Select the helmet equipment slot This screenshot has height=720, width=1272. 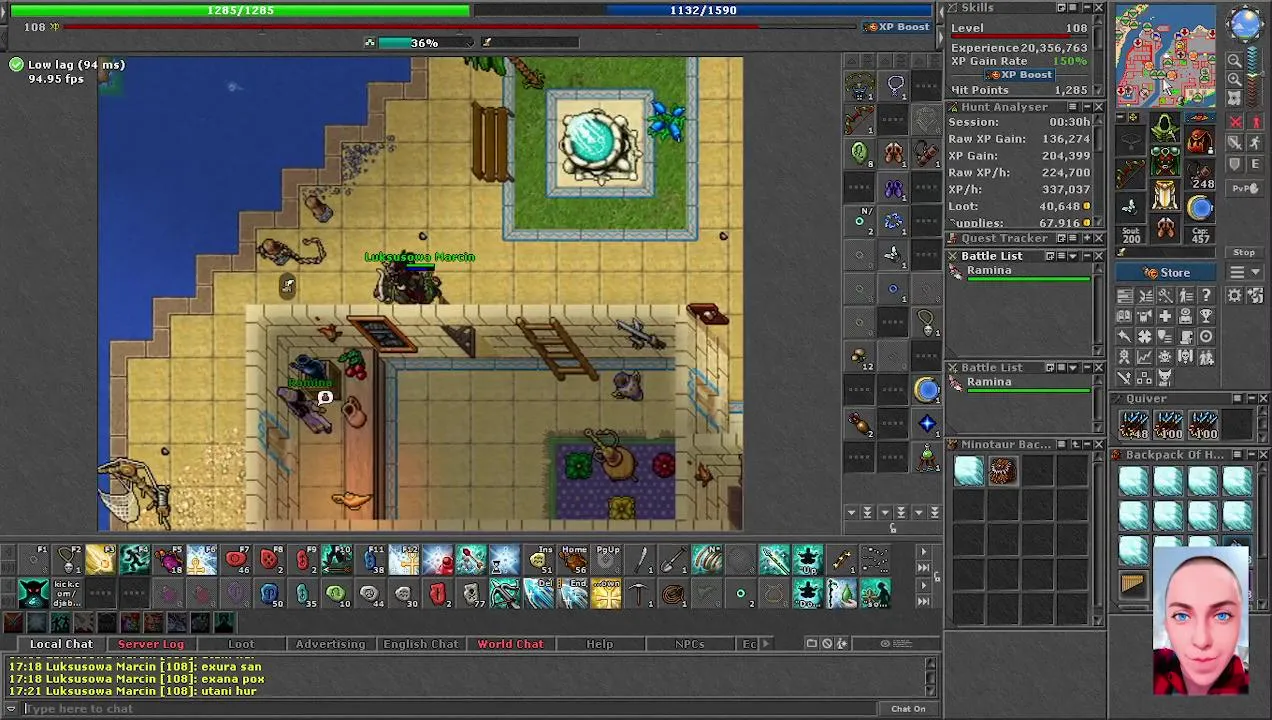click(x=1165, y=128)
